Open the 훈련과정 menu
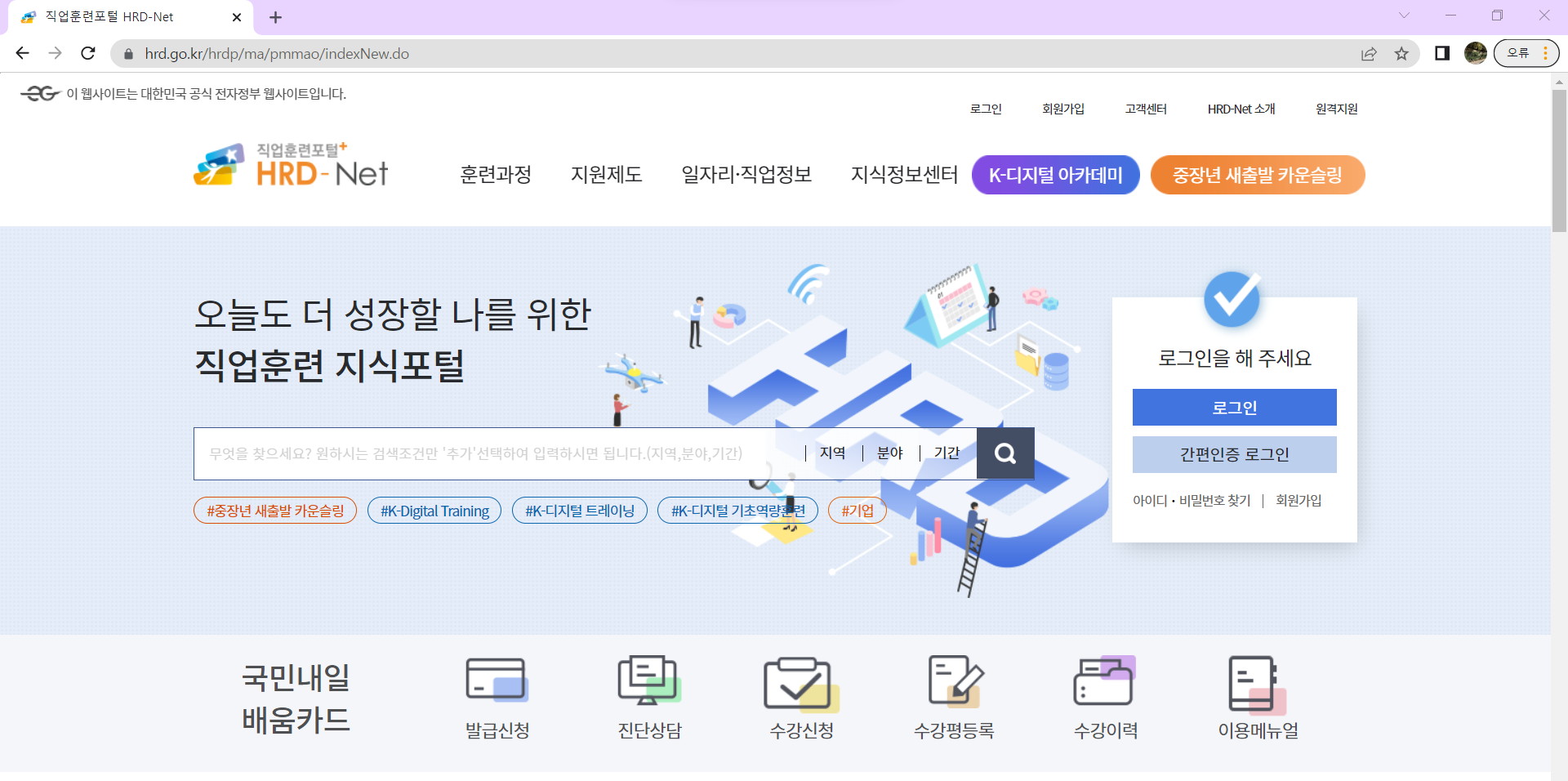 (496, 175)
